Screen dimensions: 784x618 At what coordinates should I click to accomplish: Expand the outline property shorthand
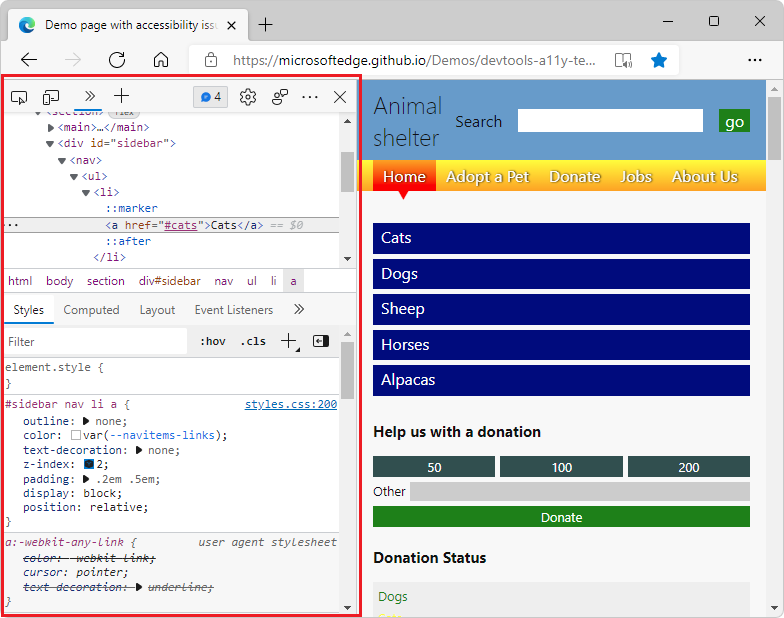coord(86,421)
